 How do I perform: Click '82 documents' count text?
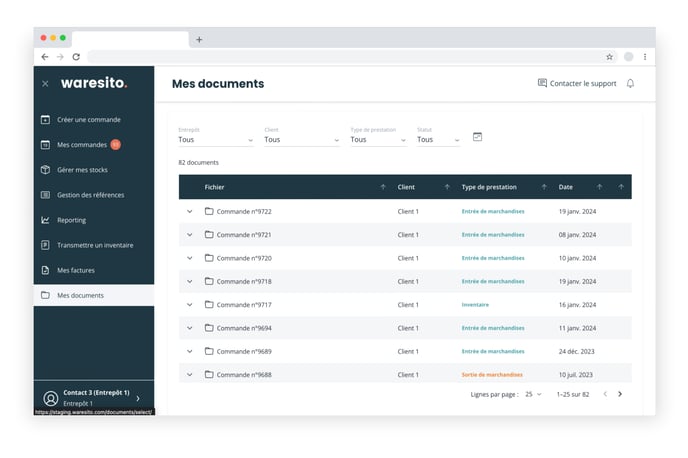[198, 162]
